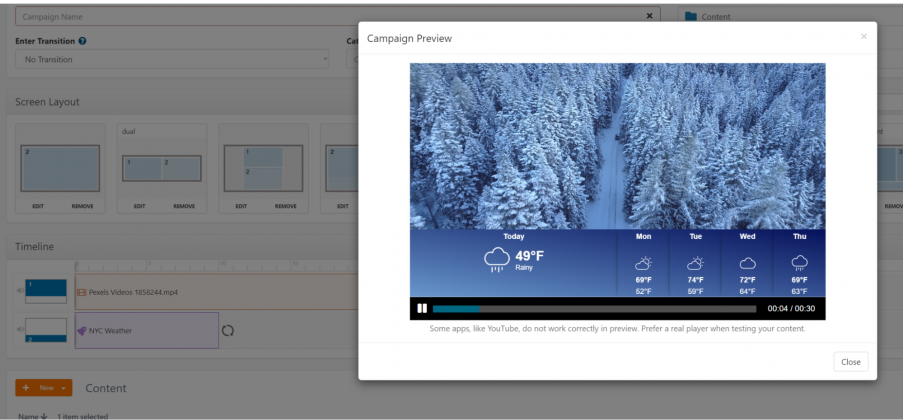Click the timeline ruler above the tracks

[216, 266]
